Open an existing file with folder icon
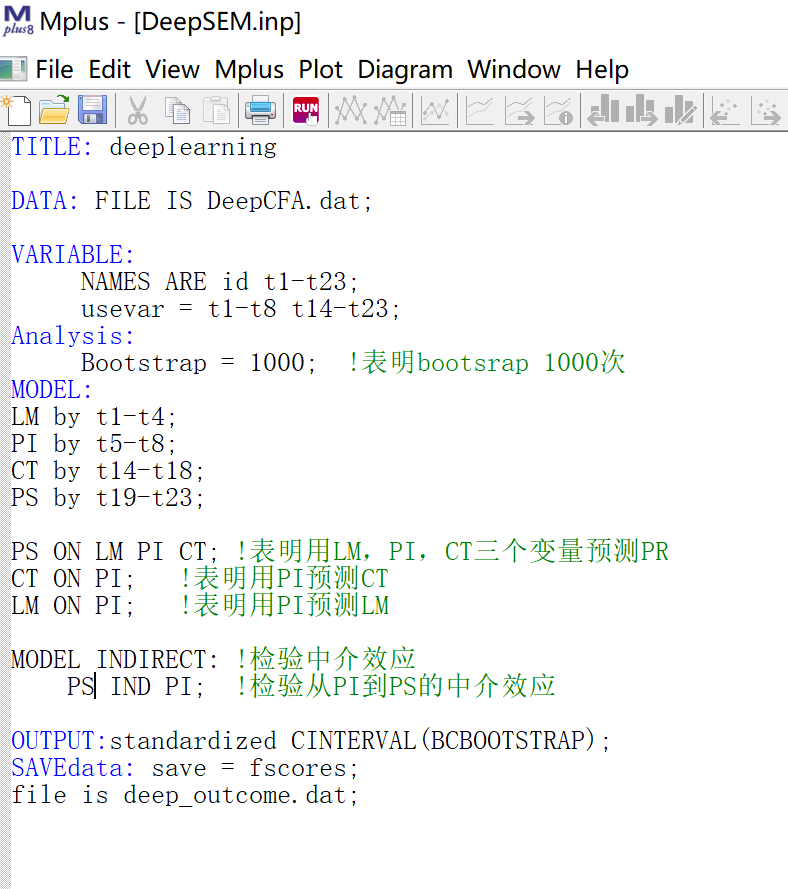Viewport: 788px width, 889px height. coord(54,110)
